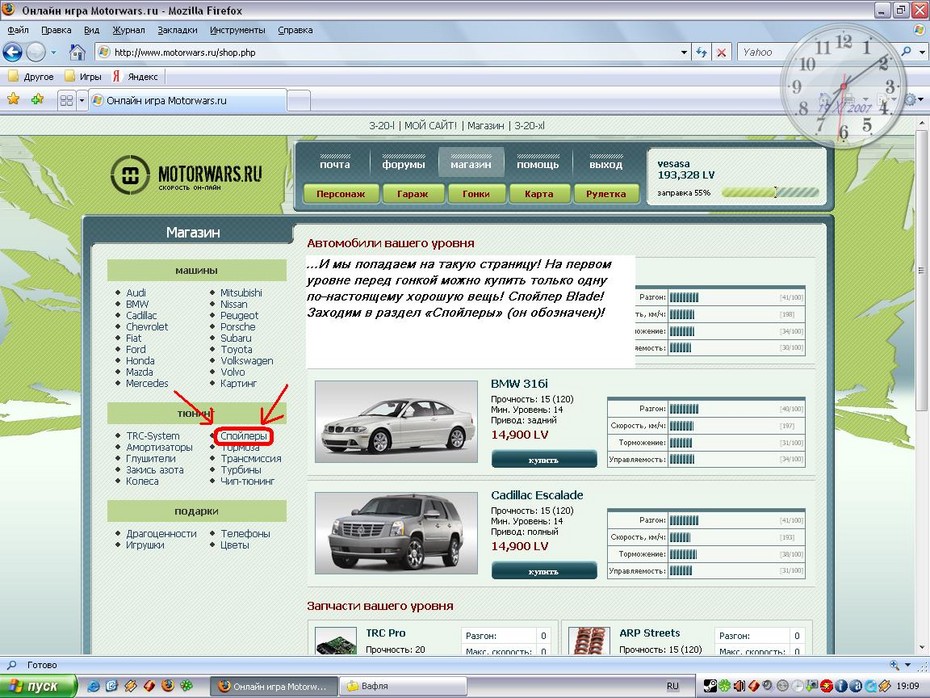This screenshot has width=930, height=698.
Task: Open the TRC-System tuning link
Action: pos(152,436)
